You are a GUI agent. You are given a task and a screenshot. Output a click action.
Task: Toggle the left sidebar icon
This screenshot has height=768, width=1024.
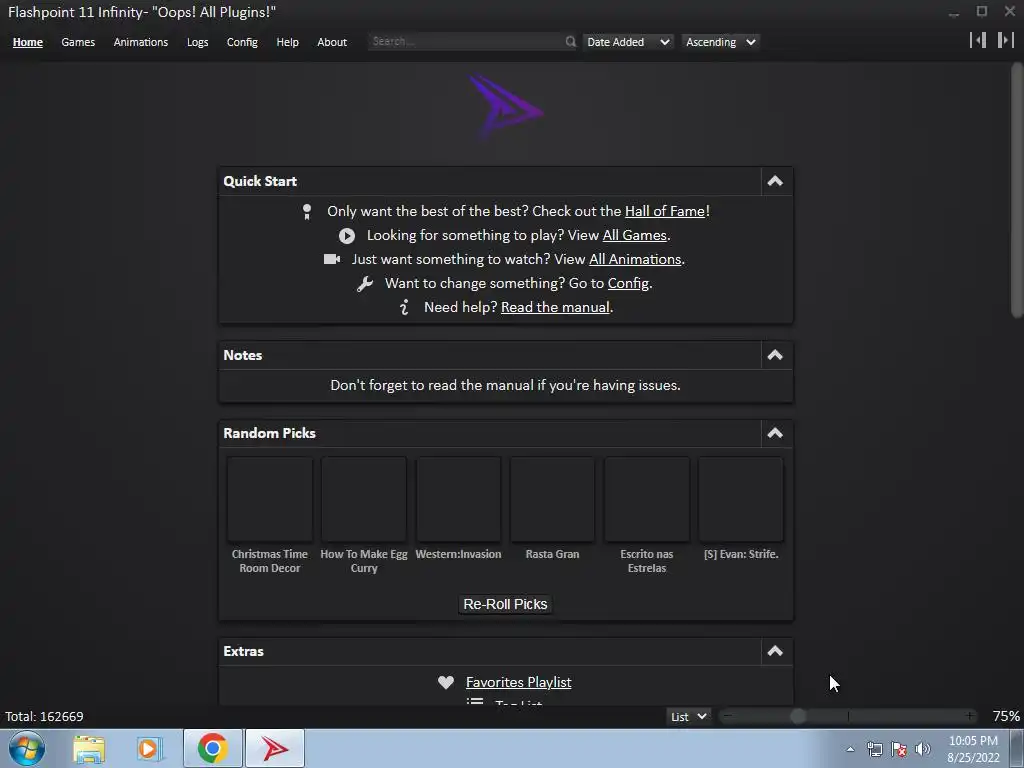978,40
